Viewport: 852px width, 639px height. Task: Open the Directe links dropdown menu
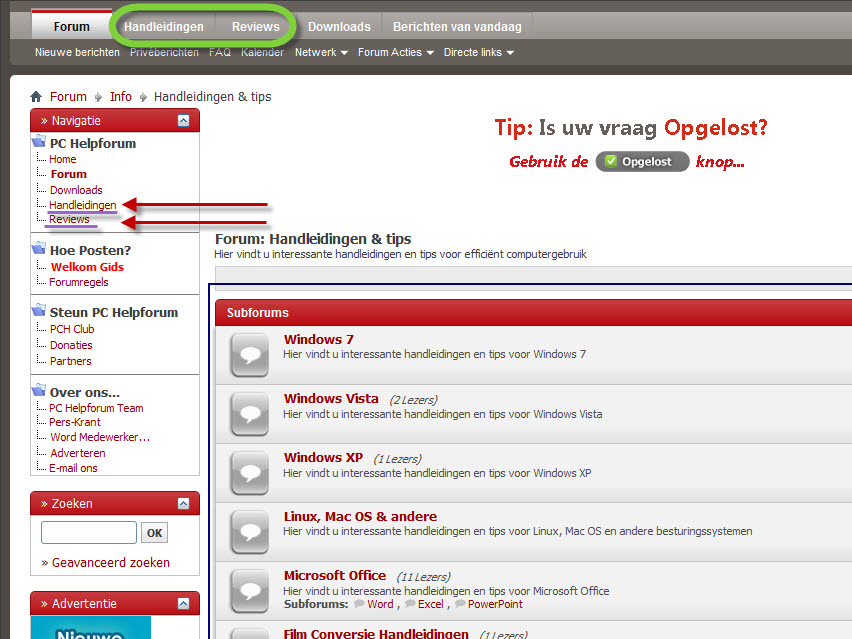pos(479,52)
